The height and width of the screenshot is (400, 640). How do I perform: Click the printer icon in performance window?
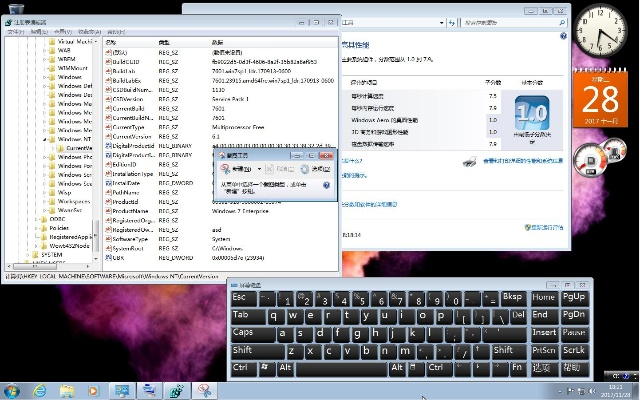coord(470,161)
